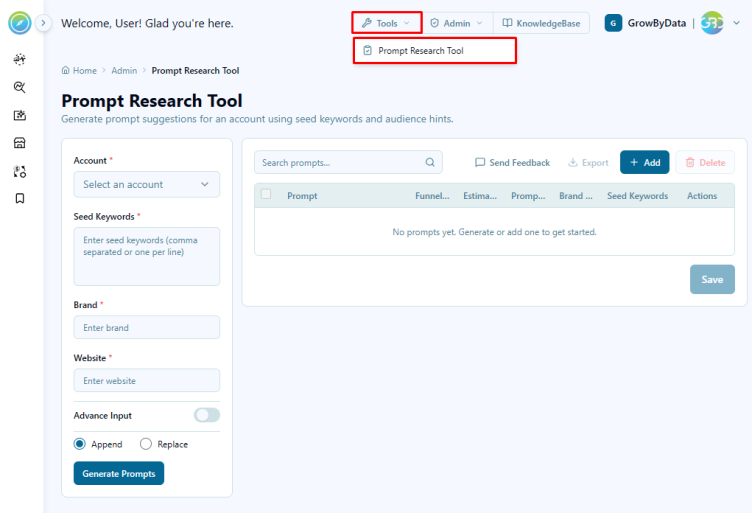Open the sidebar bookmark icon
Image resolution: width=752 pixels, height=513 pixels.
tap(20, 198)
